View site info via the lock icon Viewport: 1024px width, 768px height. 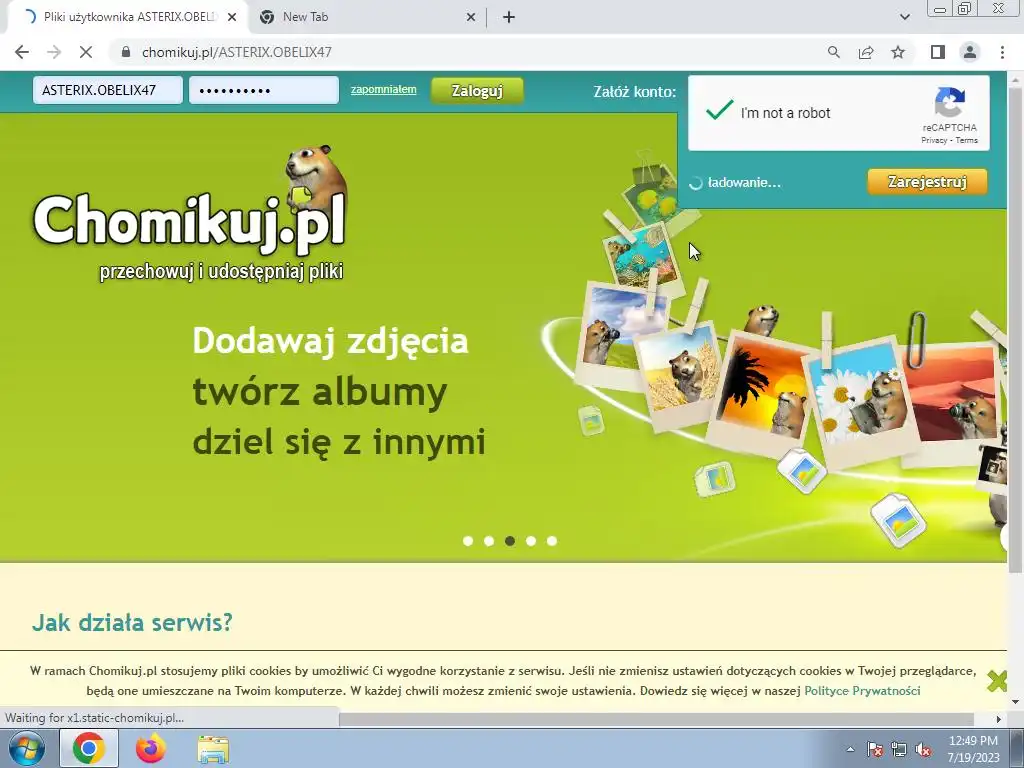[126, 52]
